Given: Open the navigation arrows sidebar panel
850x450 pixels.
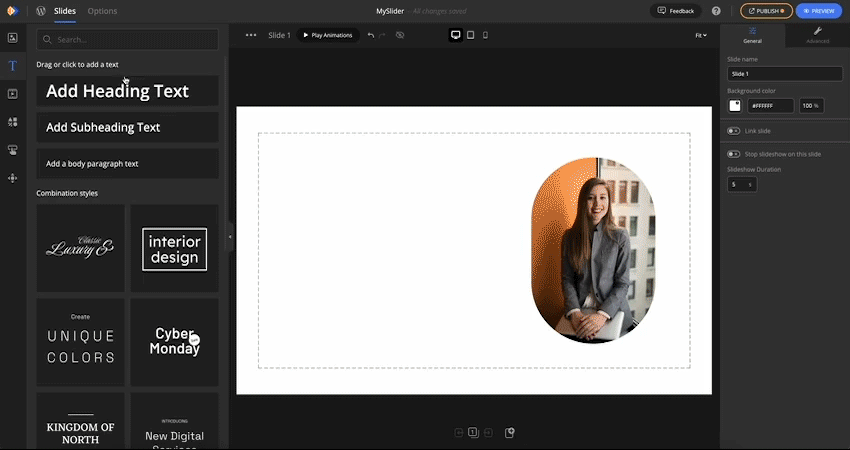Looking at the screenshot, I should 12,178.
